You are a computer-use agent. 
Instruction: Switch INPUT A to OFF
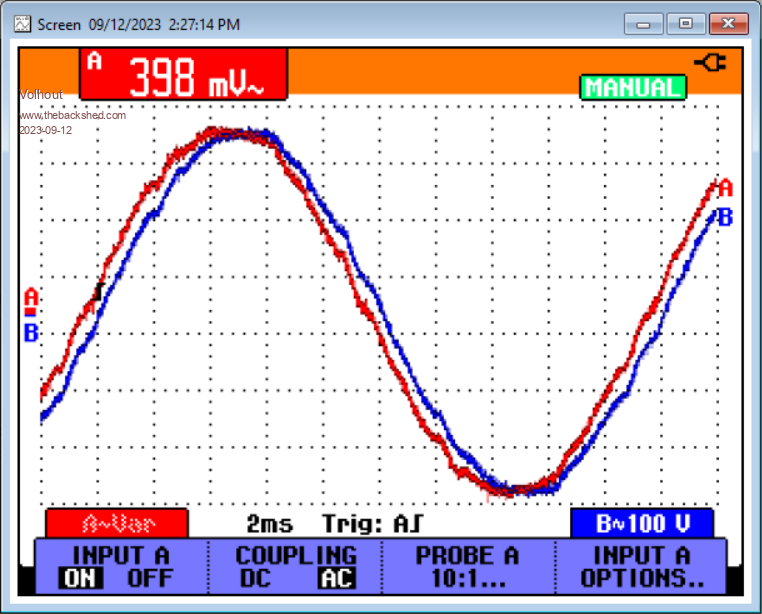pos(149,577)
